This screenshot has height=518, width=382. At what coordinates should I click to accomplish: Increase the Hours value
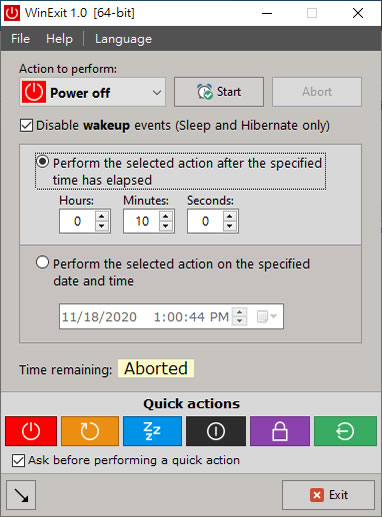[x=102, y=216]
